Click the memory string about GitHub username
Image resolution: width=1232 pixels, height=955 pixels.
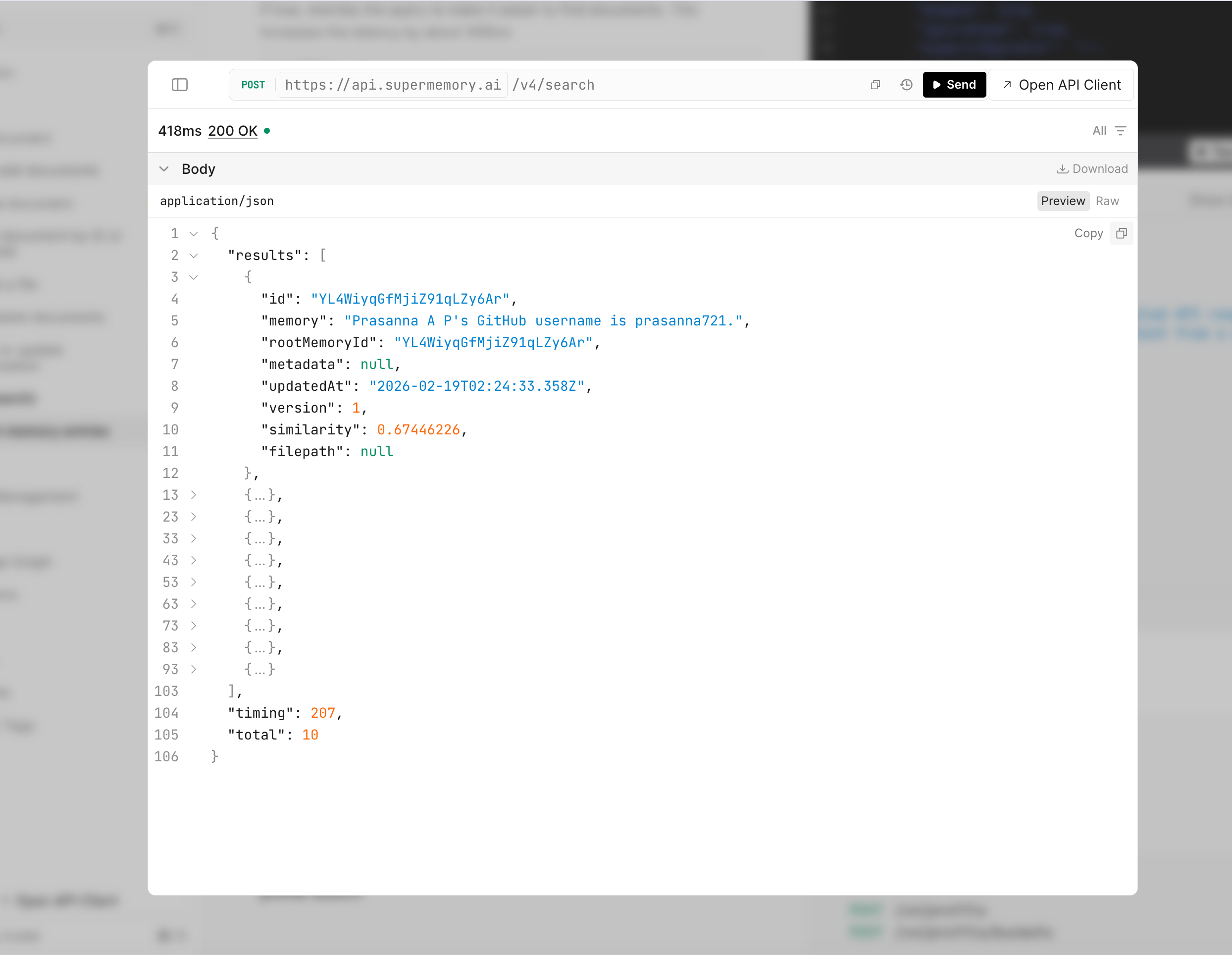click(x=543, y=321)
